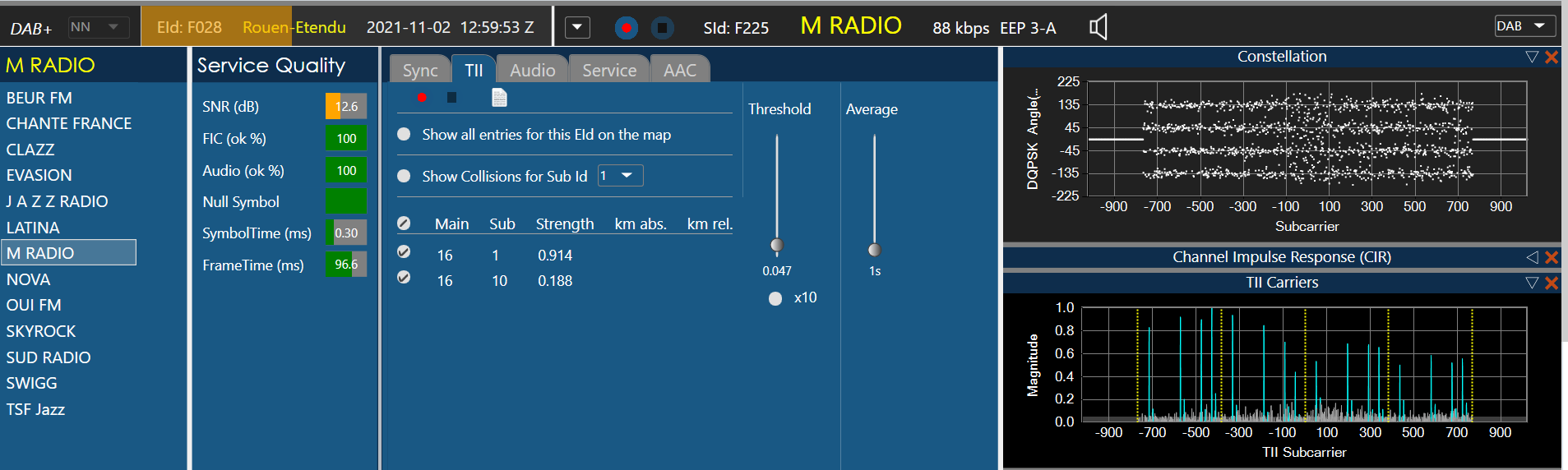
Task: Open the dropdown arrow before record button
Action: pos(577,27)
